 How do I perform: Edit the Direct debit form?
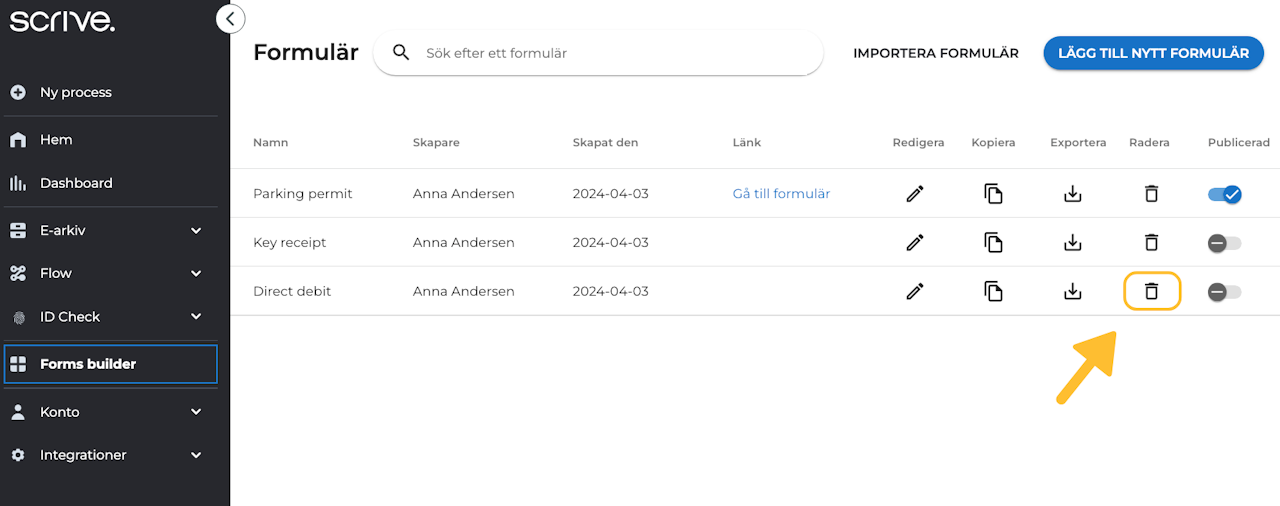pos(914,291)
